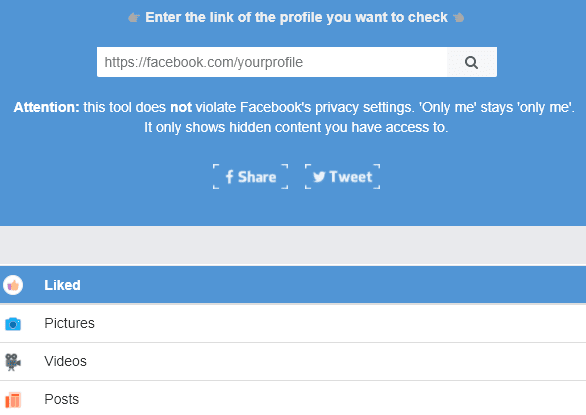Click the Tweet button text
586x415 pixels.
351,177
